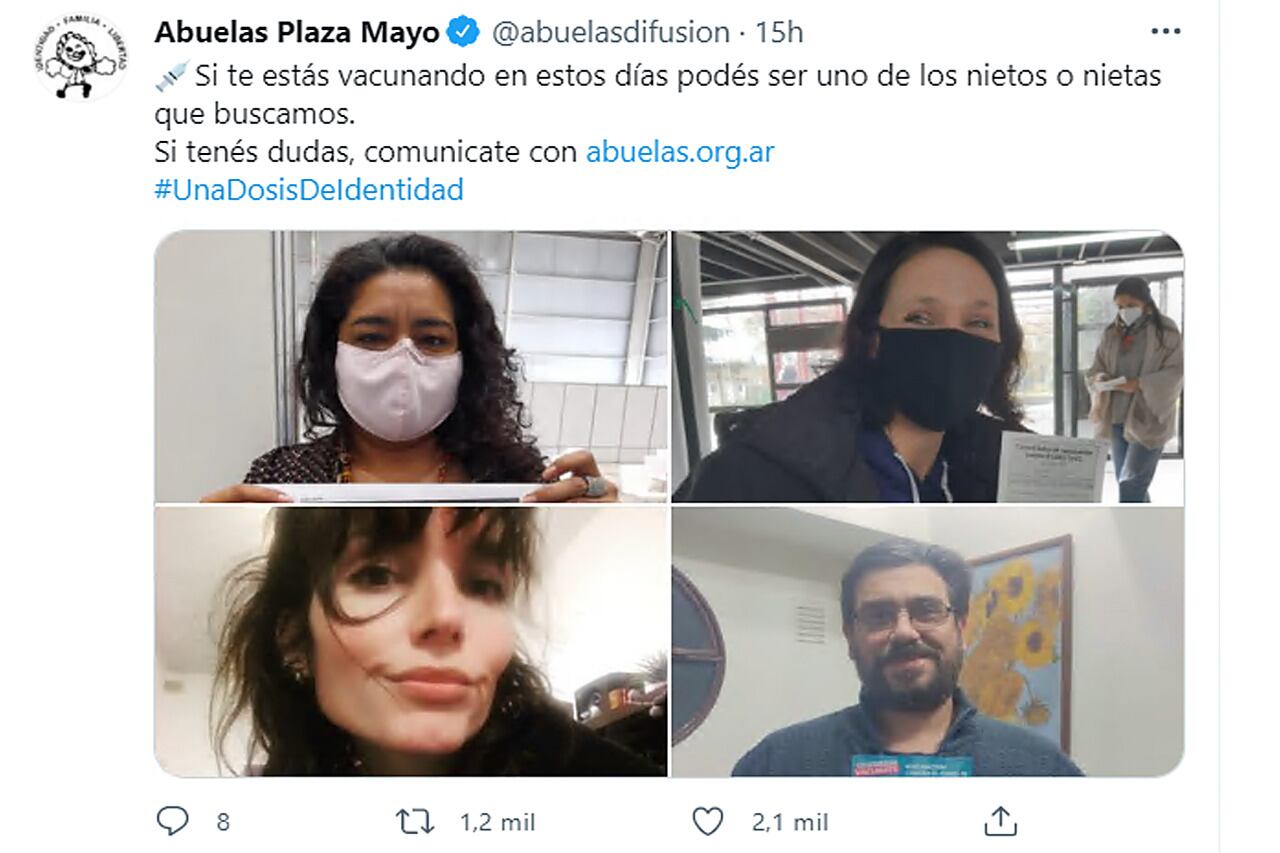Click the #UnaDosisDeIdentidad hashtag
1280x853 pixels.
pos(309,190)
